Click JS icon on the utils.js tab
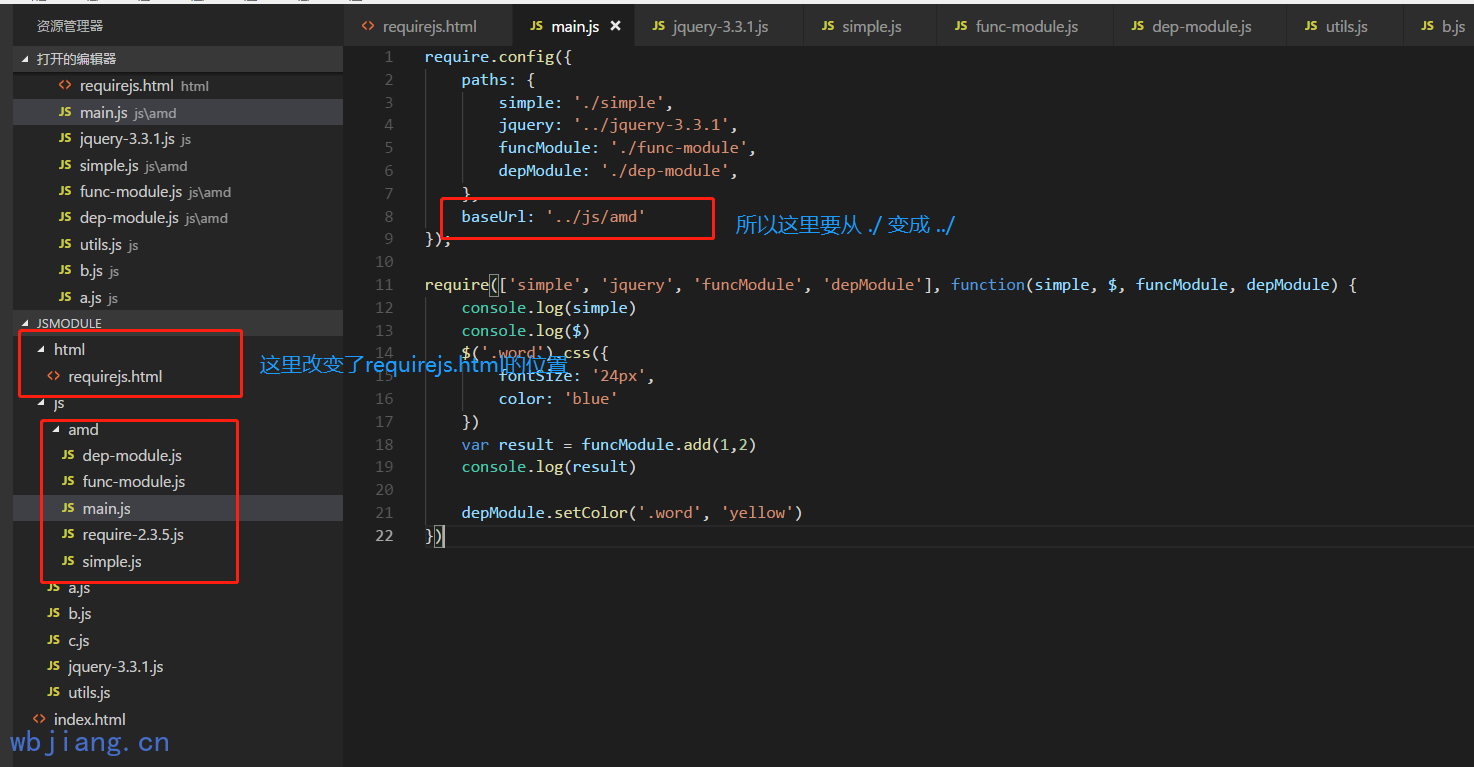The width and height of the screenshot is (1474, 767). (x=1311, y=27)
